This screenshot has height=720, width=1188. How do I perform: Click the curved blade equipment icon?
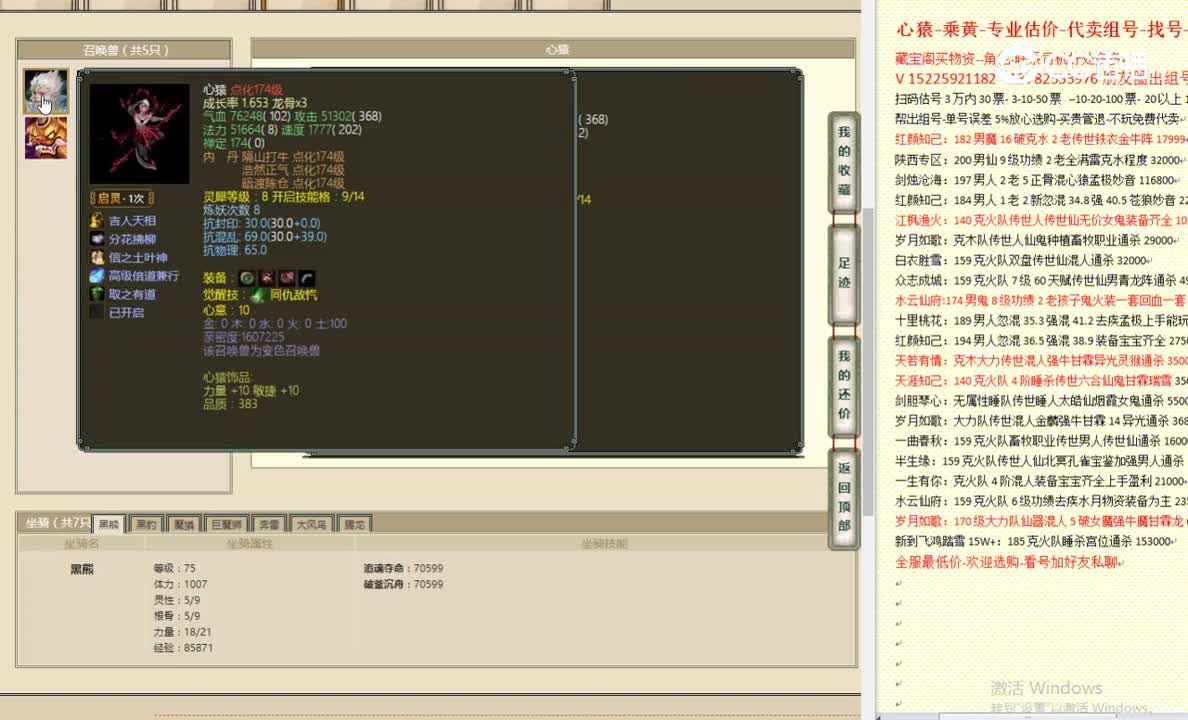tap(307, 278)
